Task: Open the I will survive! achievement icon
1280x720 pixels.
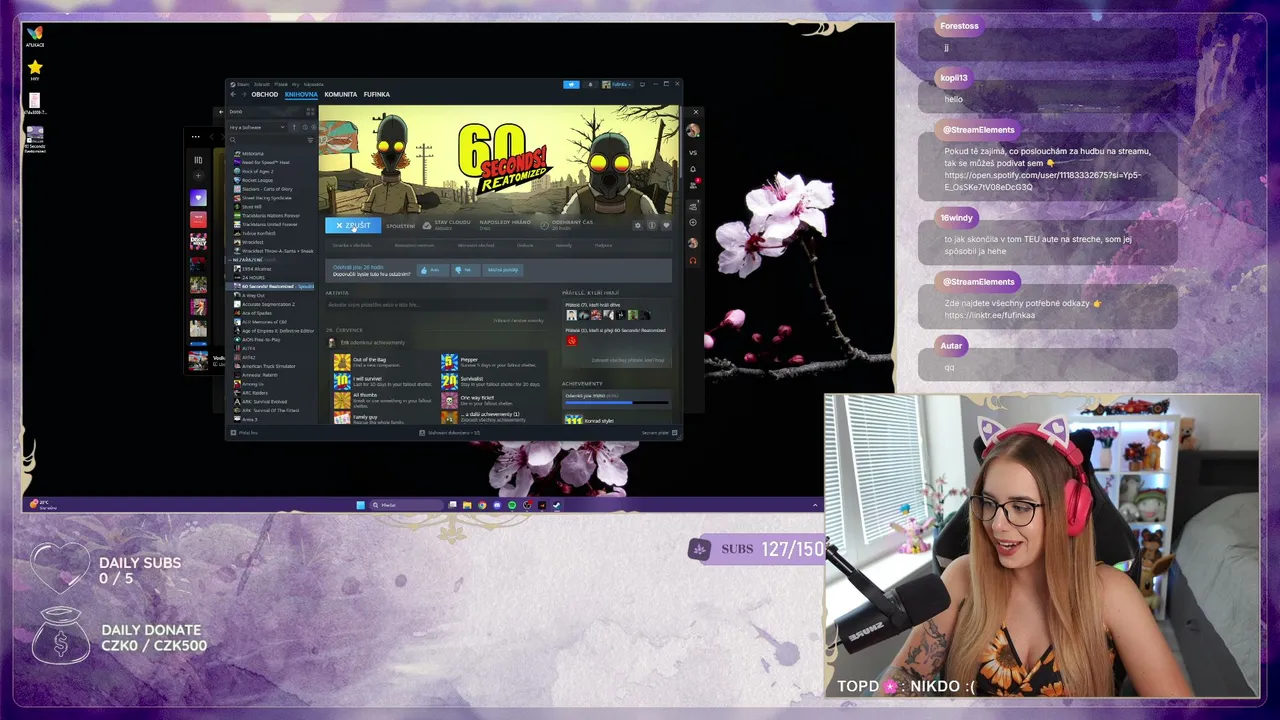Action: coord(342,381)
